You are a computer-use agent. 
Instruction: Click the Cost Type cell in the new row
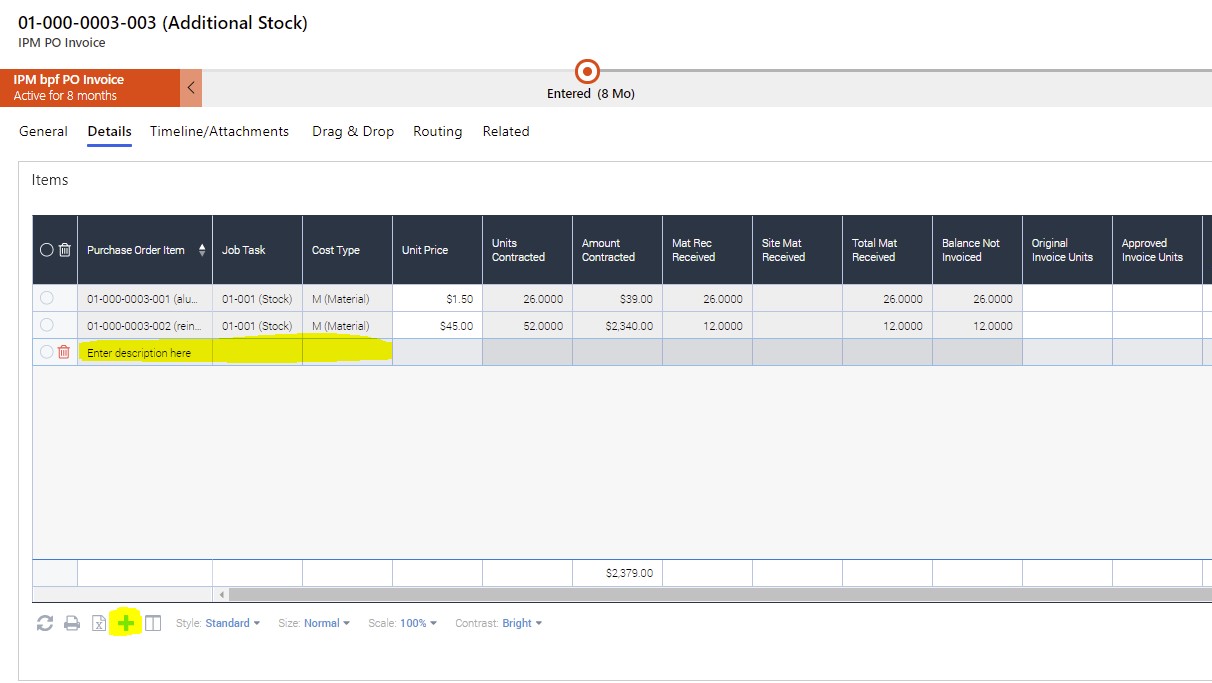[x=347, y=352]
